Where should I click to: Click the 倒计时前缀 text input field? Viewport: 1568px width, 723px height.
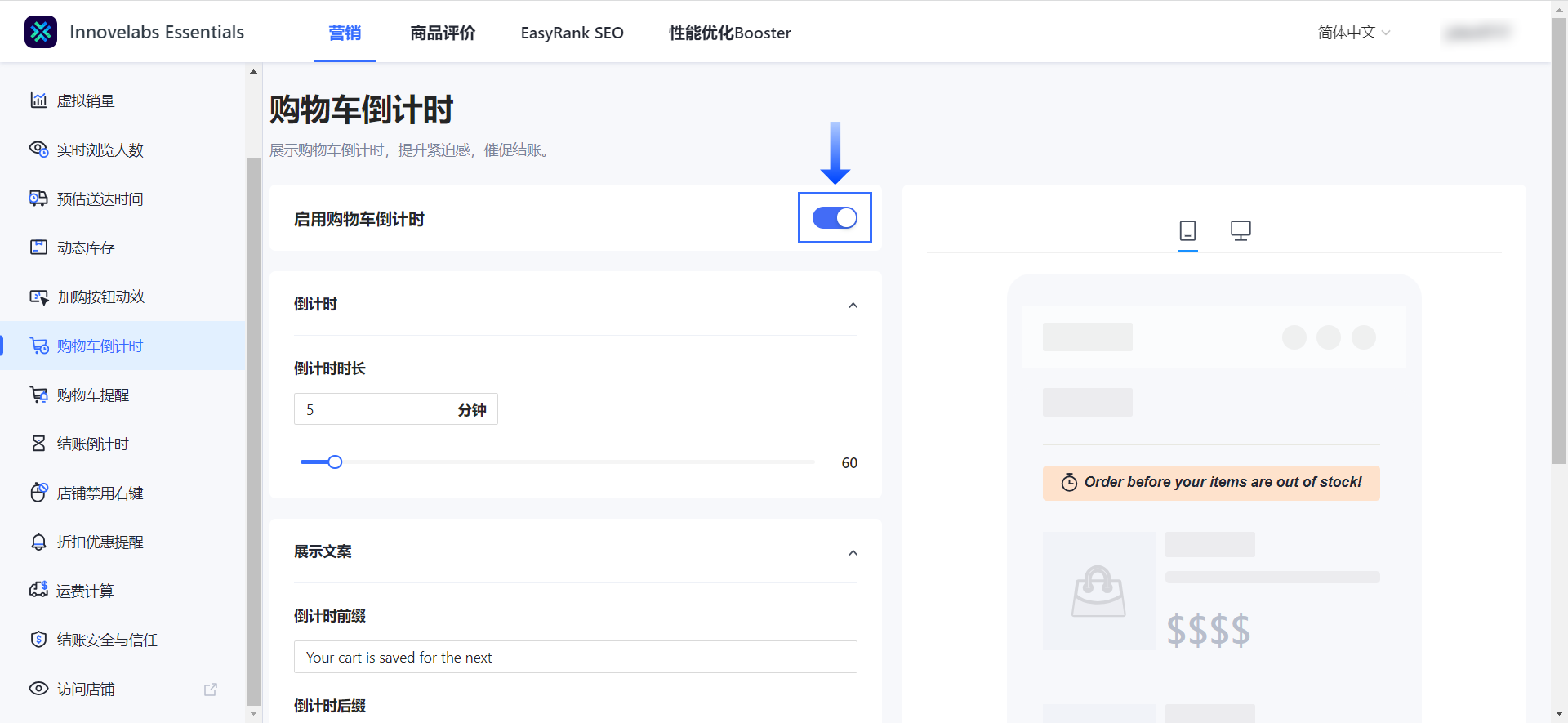(x=575, y=657)
